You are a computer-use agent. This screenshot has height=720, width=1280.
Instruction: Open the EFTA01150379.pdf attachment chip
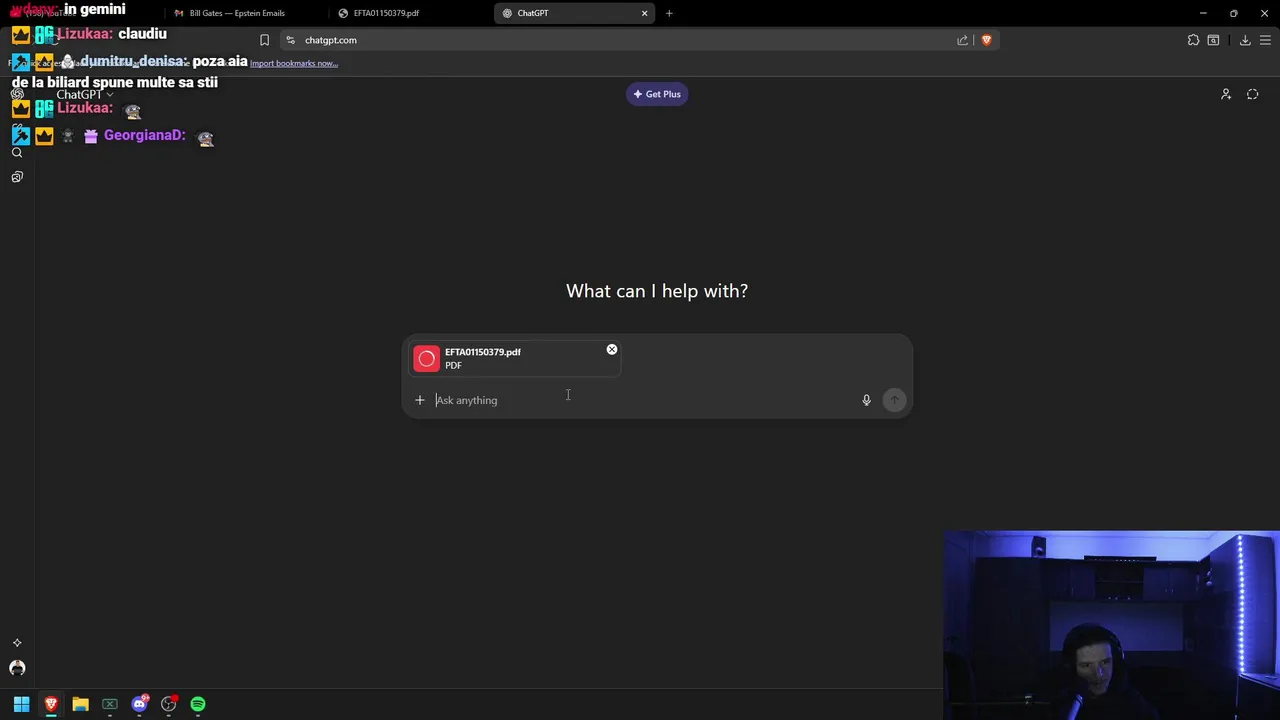(x=515, y=358)
